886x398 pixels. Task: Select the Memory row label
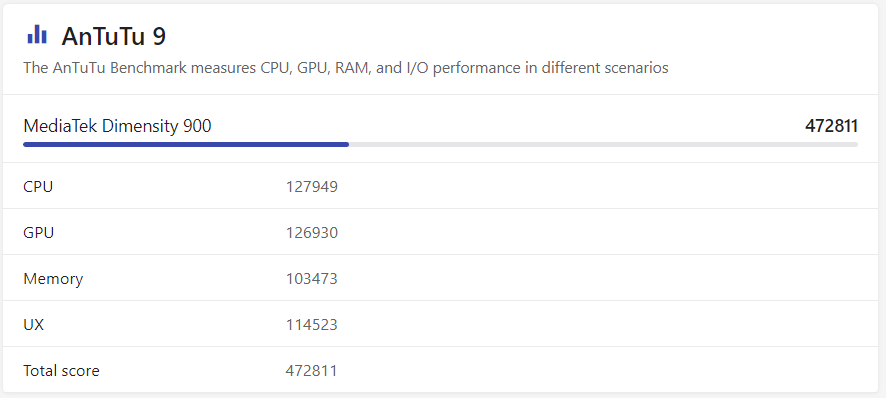(x=53, y=279)
